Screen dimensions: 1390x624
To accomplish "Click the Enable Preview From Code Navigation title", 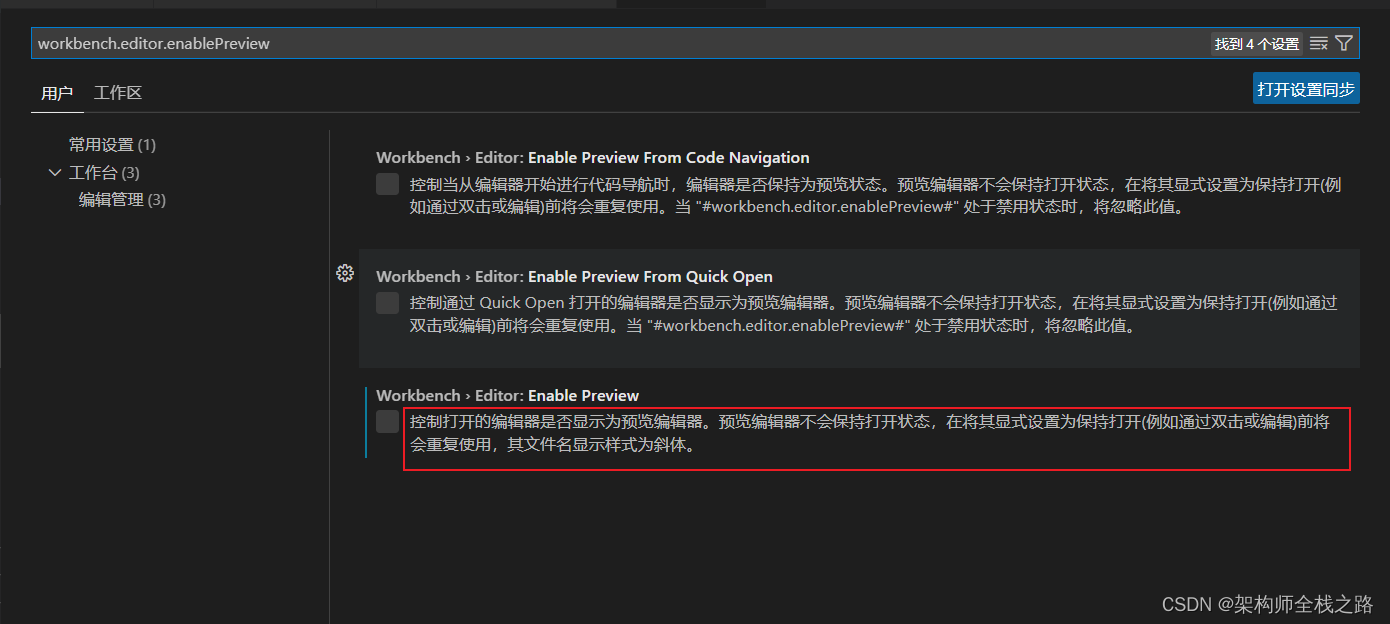I will coord(593,157).
